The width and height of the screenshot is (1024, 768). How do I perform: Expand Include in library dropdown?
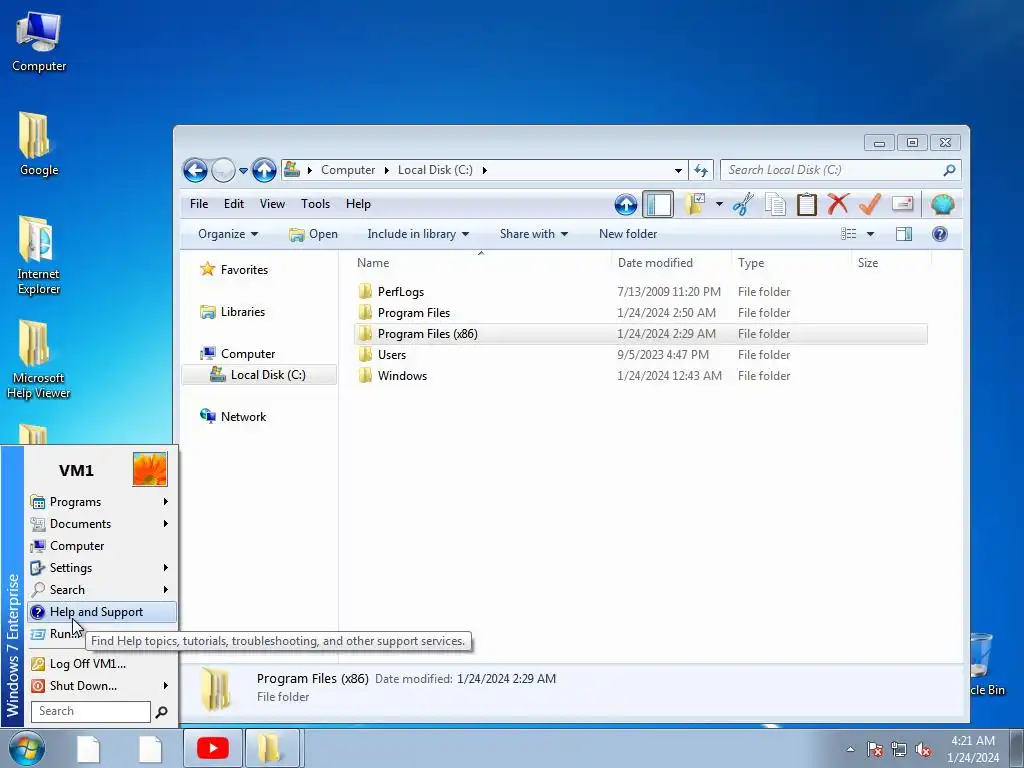418,234
